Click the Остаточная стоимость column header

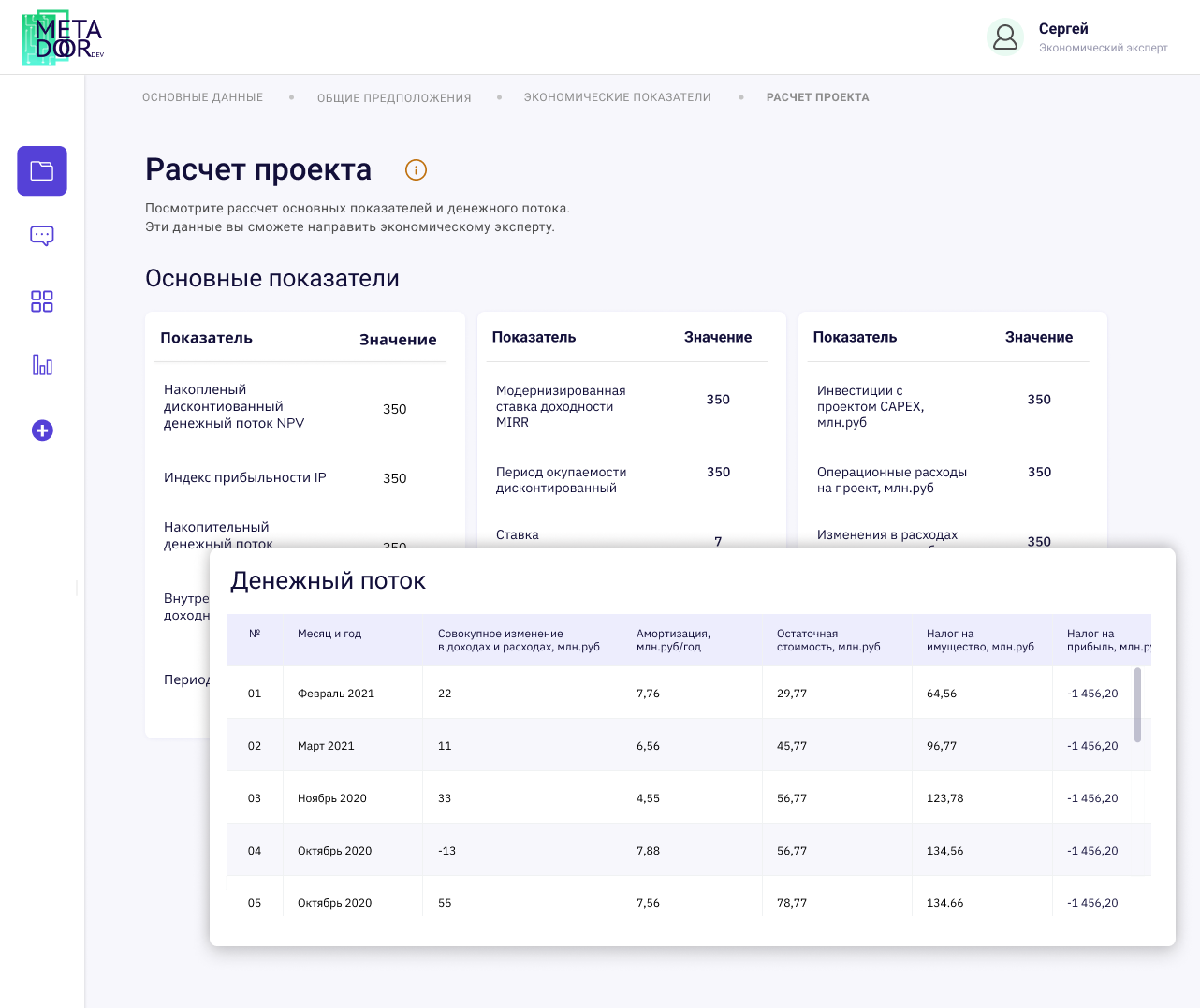point(837,640)
